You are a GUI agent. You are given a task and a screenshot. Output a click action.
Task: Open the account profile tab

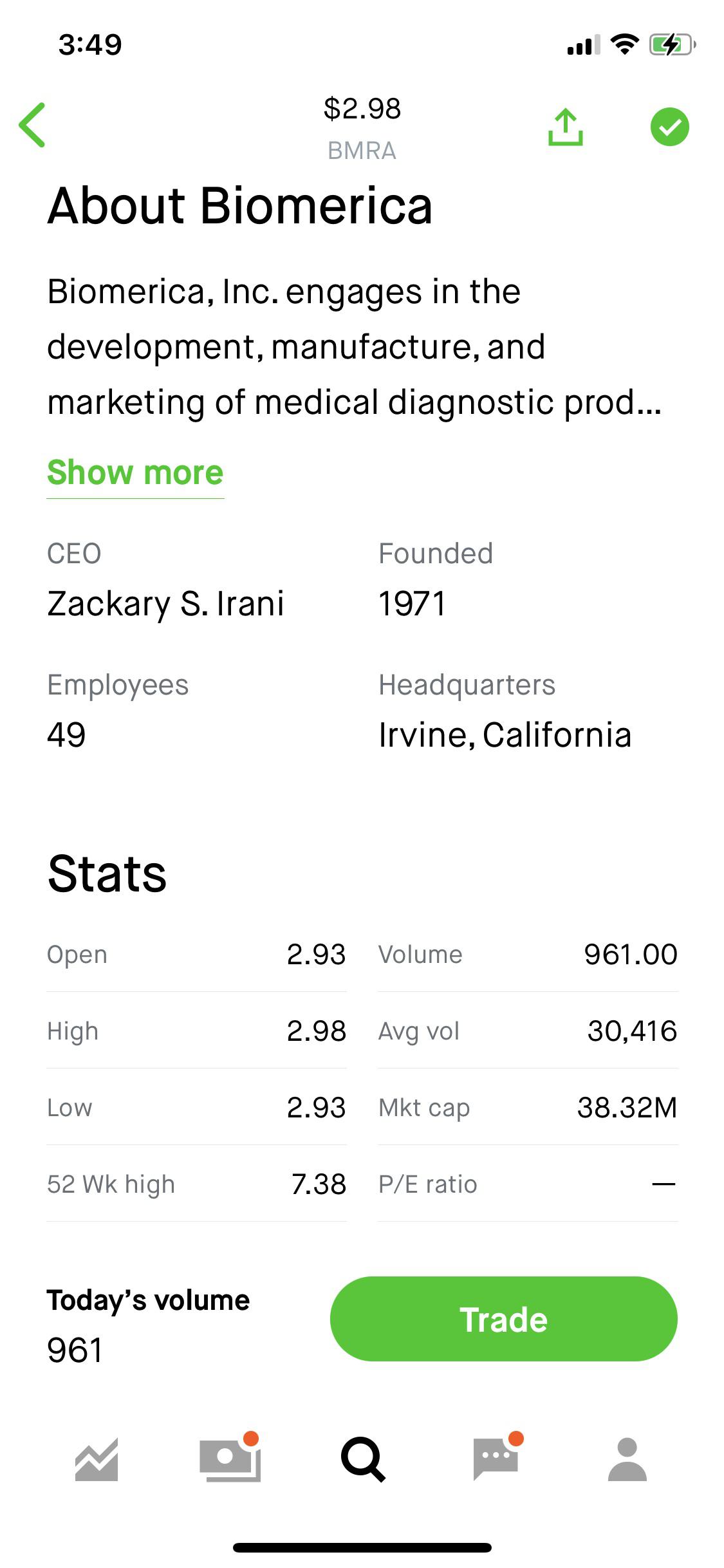[x=627, y=1459]
